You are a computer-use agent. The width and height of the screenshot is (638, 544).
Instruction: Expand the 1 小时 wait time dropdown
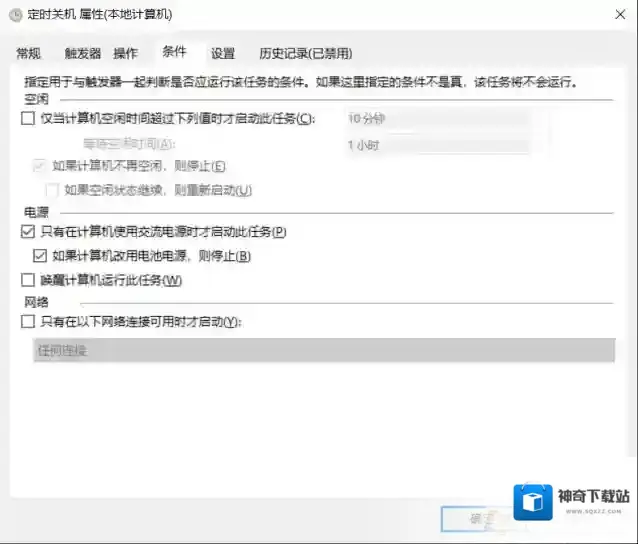click(436, 145)
